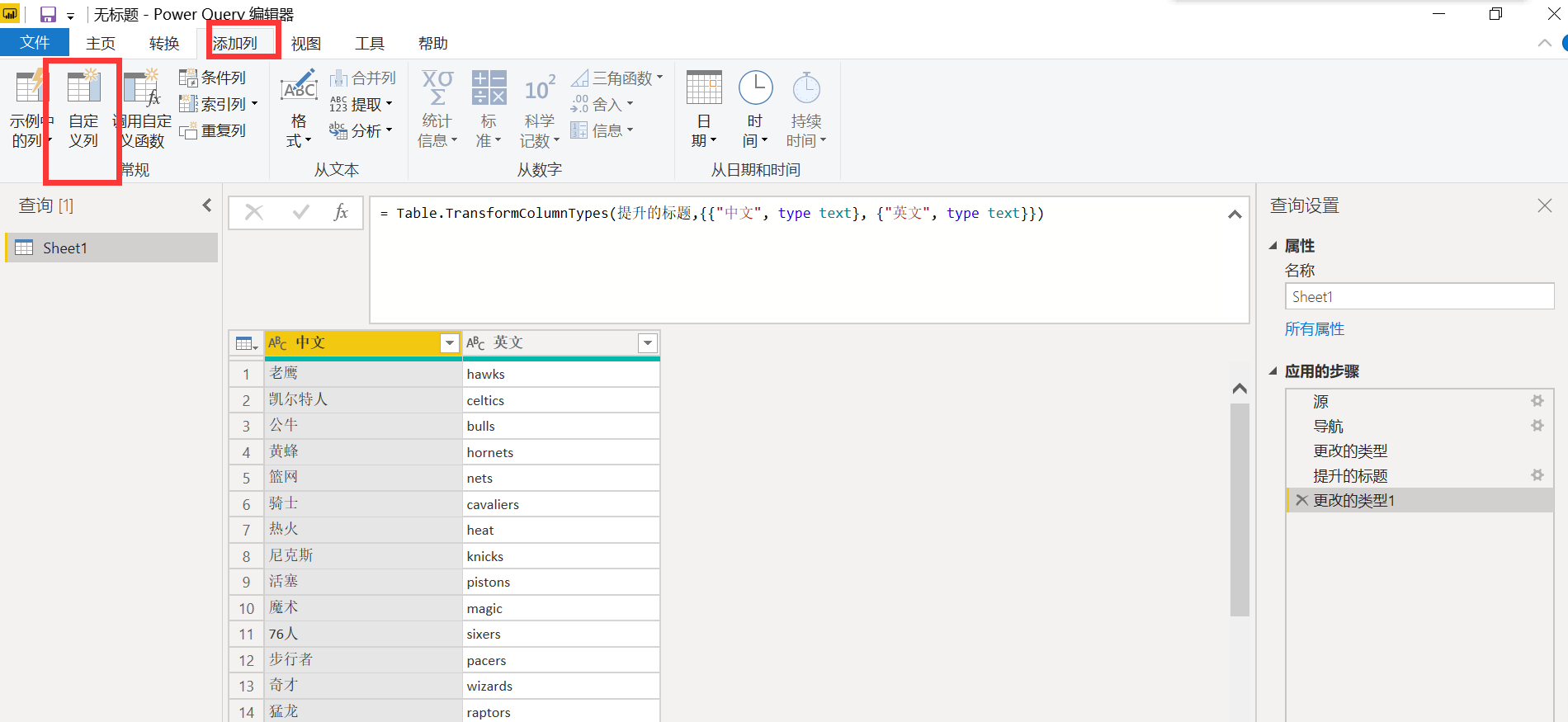Collapse the formula bar with chevron
This screenshot has height=722, width=1568.
click(x=1235, y=215)
